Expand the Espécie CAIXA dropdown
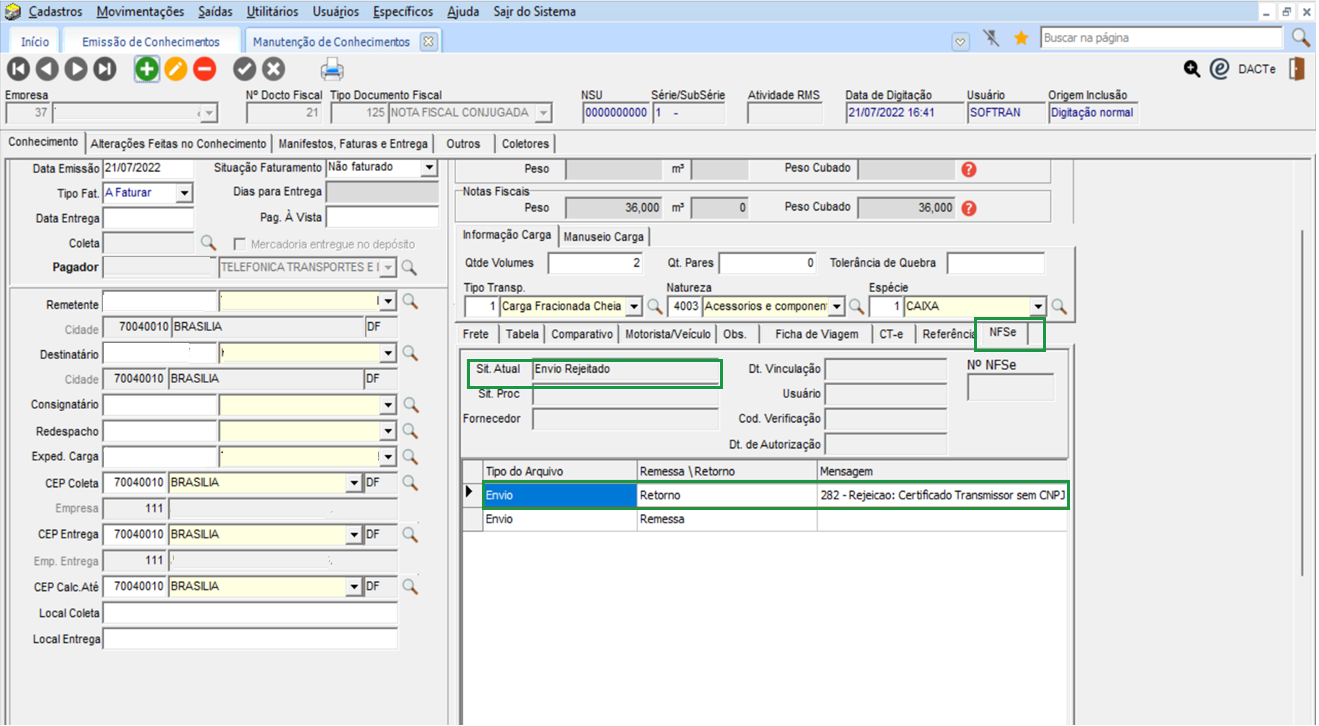 pos(1038,307)
